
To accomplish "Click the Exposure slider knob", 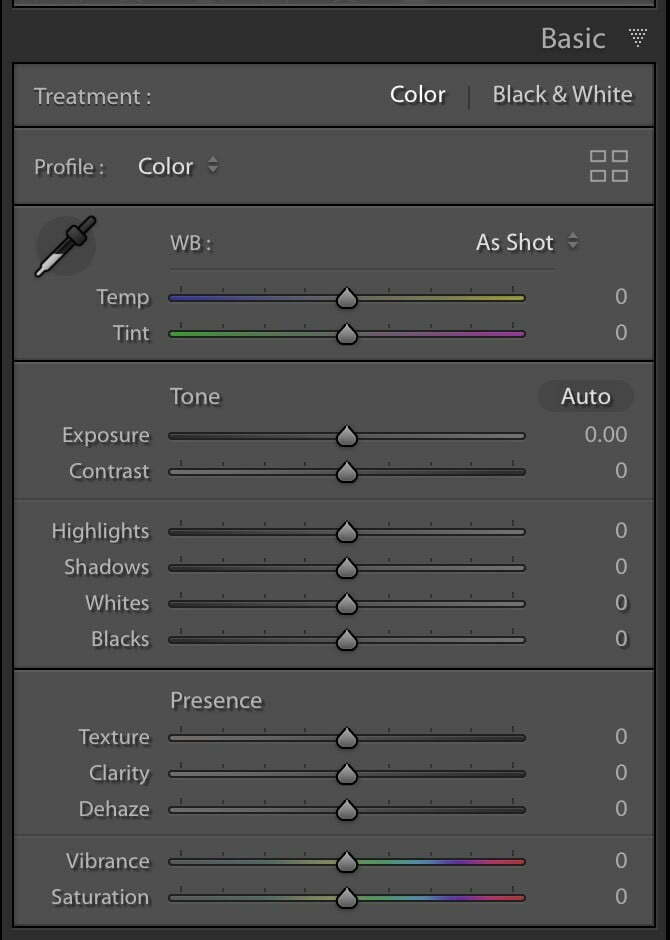I will [x=346, y=436].
